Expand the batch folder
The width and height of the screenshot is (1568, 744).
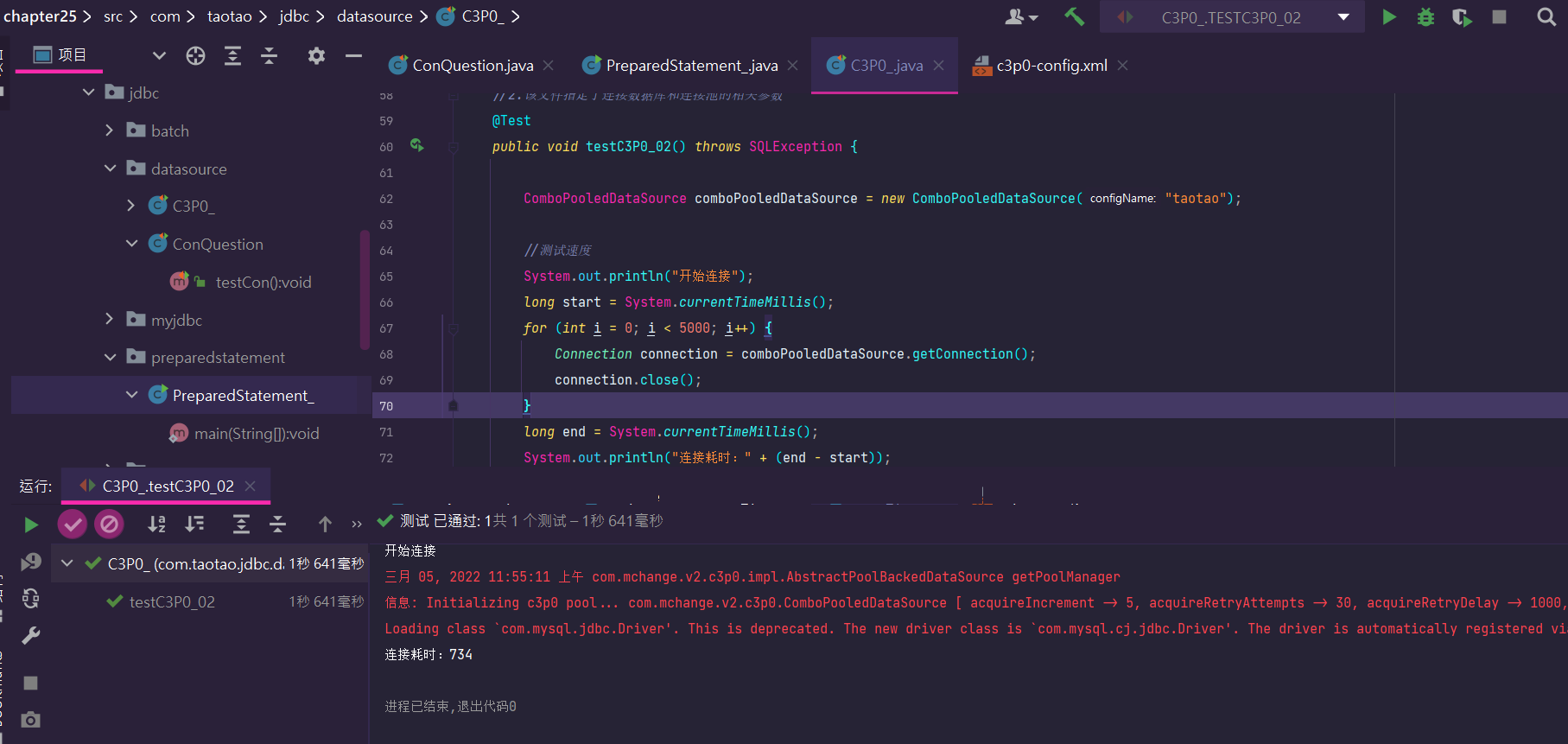110,130
